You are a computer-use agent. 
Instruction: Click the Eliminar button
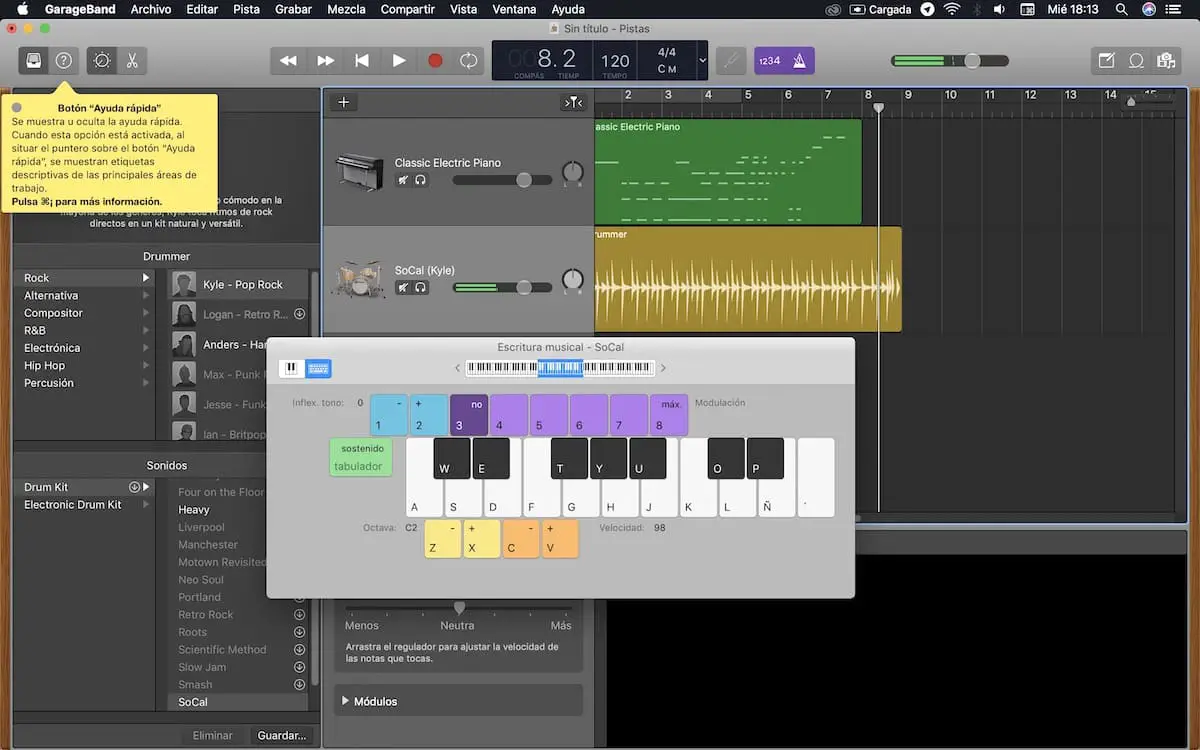click(x=213, y=735)
